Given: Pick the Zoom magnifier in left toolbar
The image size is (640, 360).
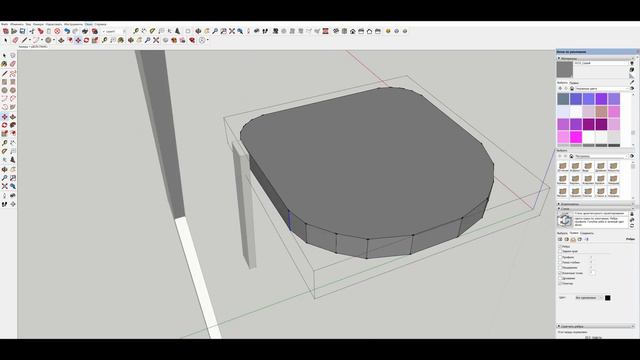Looking at the screenshot, I should (4, 178).
